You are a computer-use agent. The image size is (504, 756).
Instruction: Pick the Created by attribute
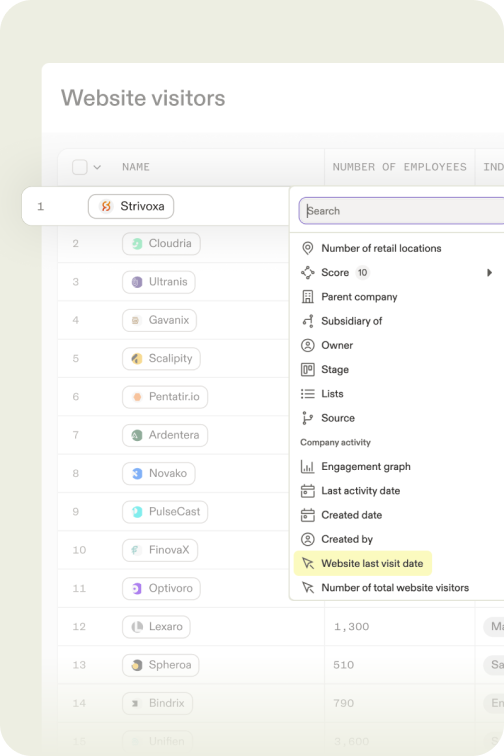347,539
